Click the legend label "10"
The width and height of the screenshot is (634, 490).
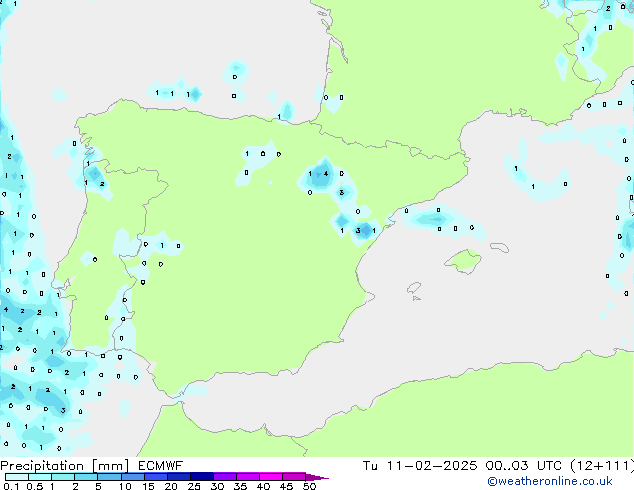tap(125, 486)
